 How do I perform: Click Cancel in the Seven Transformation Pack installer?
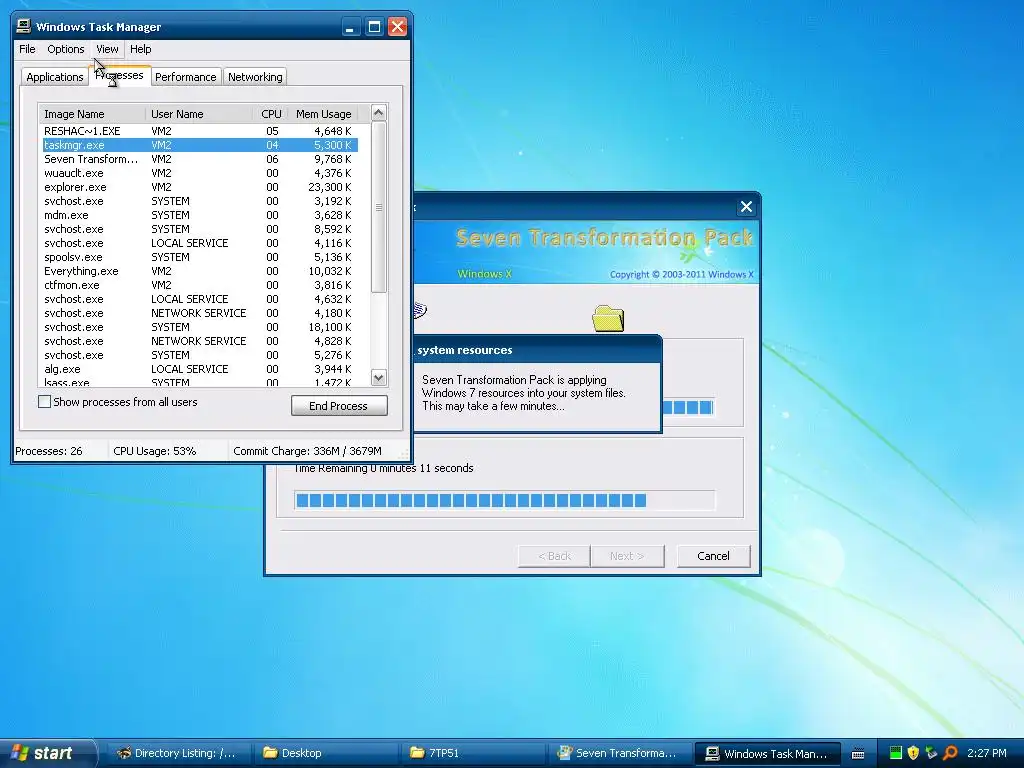pos(713,556)
